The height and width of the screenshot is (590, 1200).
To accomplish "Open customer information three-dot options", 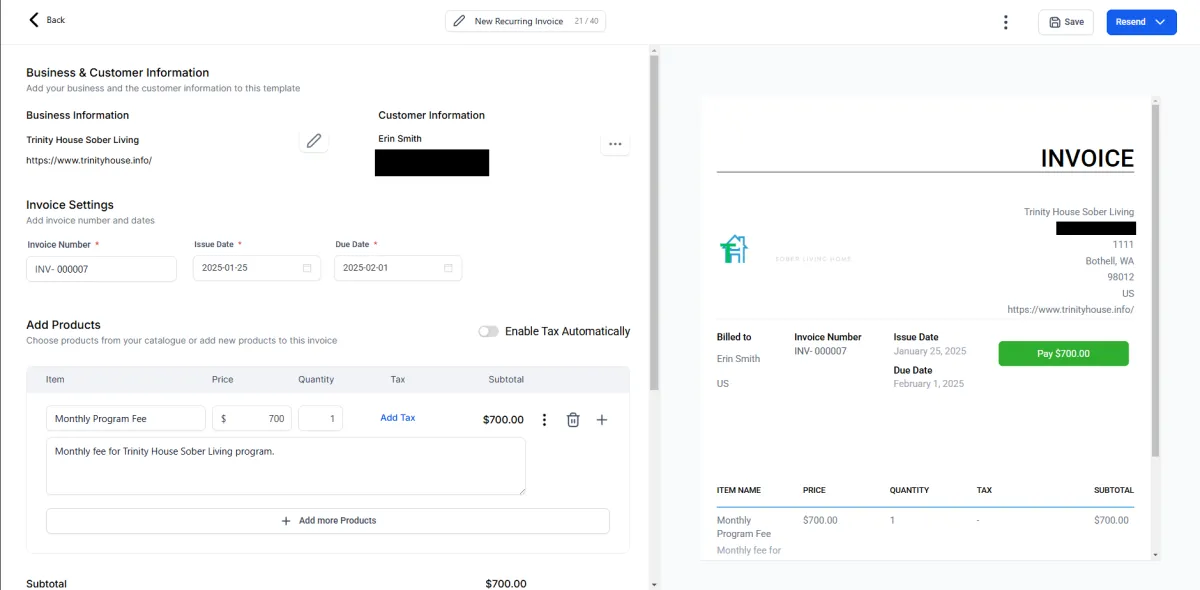I will pyautogui.click(x=615, y=144).
